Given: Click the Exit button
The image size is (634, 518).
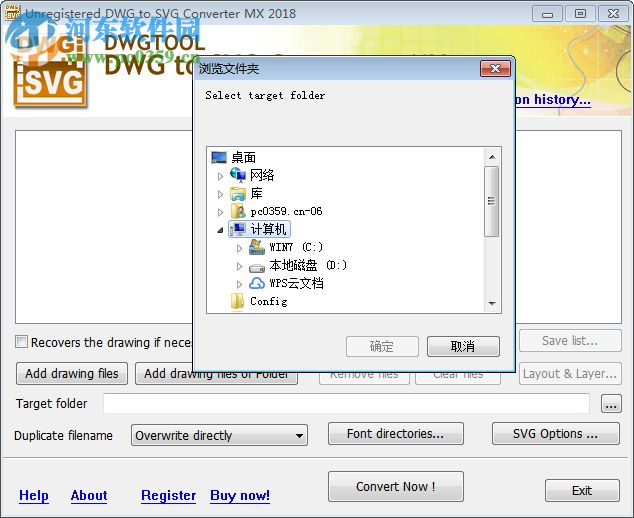Looking at the screenshot, I should point(582,491).
